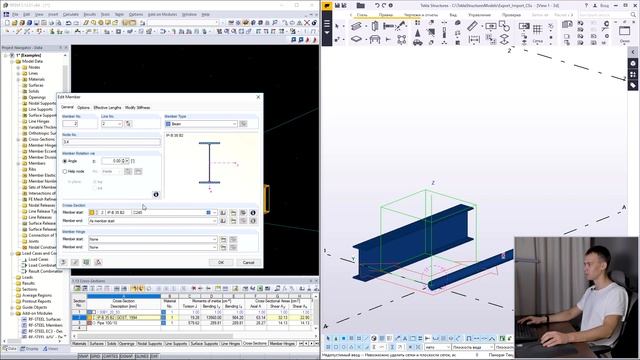The height and width of the screenshot is (360, 640).
Task: Expand the Materials tree item
Action: coord(18,79)
